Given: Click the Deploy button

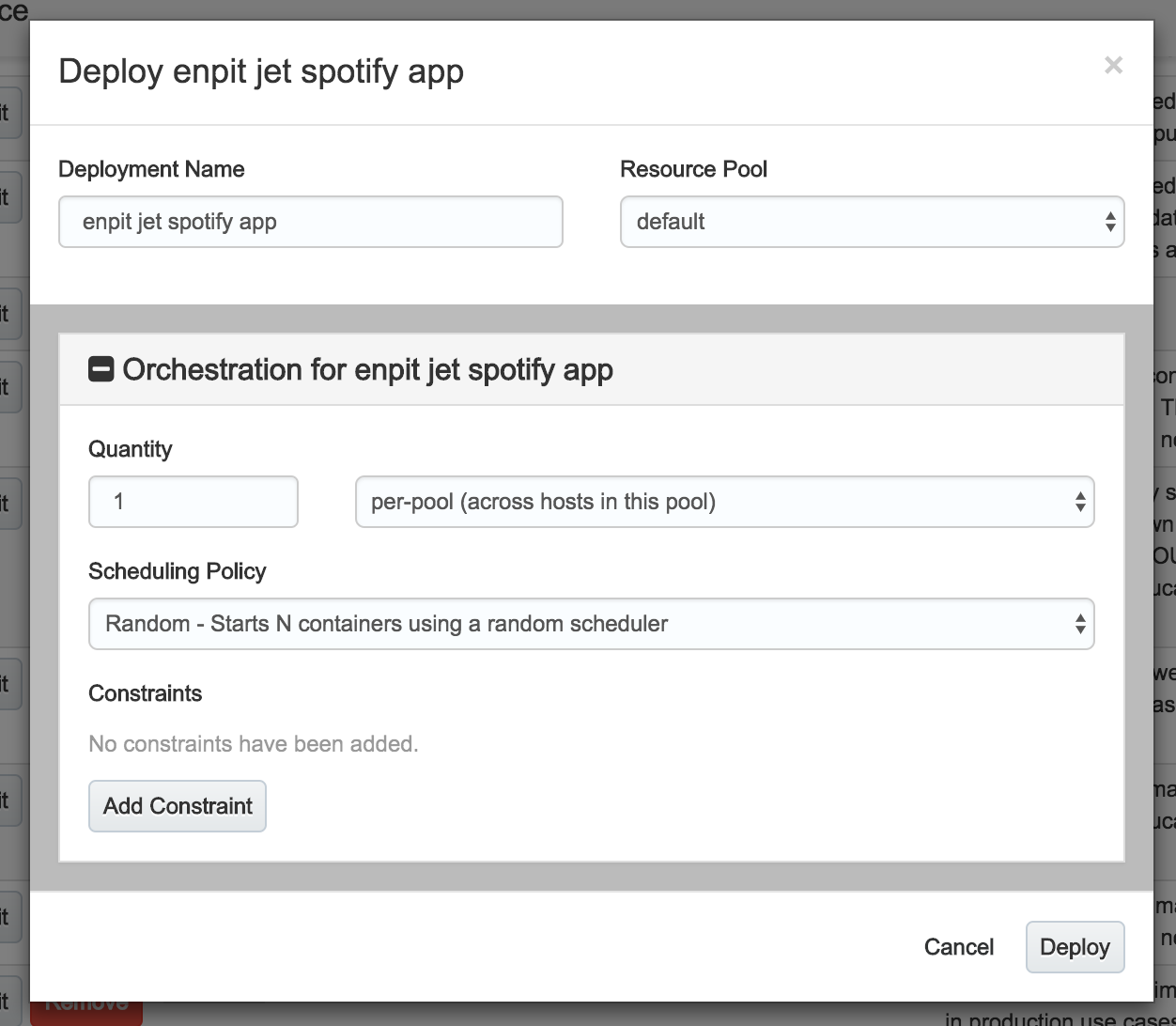Looking at the screenshot, I should (x=1075, y=947).
